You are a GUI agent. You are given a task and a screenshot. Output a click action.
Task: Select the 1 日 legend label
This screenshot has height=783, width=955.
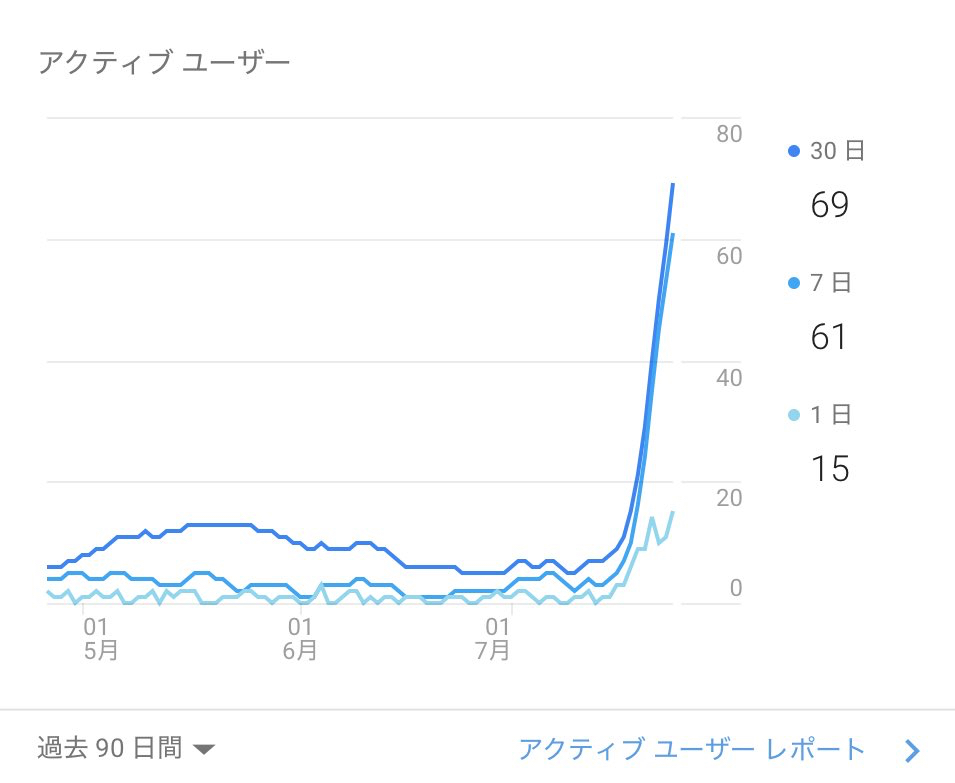[x=830, y=414]
